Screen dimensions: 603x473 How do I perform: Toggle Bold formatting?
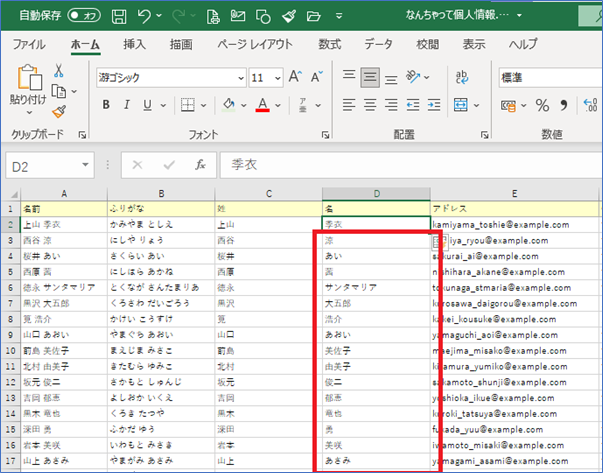click(106, 105)
